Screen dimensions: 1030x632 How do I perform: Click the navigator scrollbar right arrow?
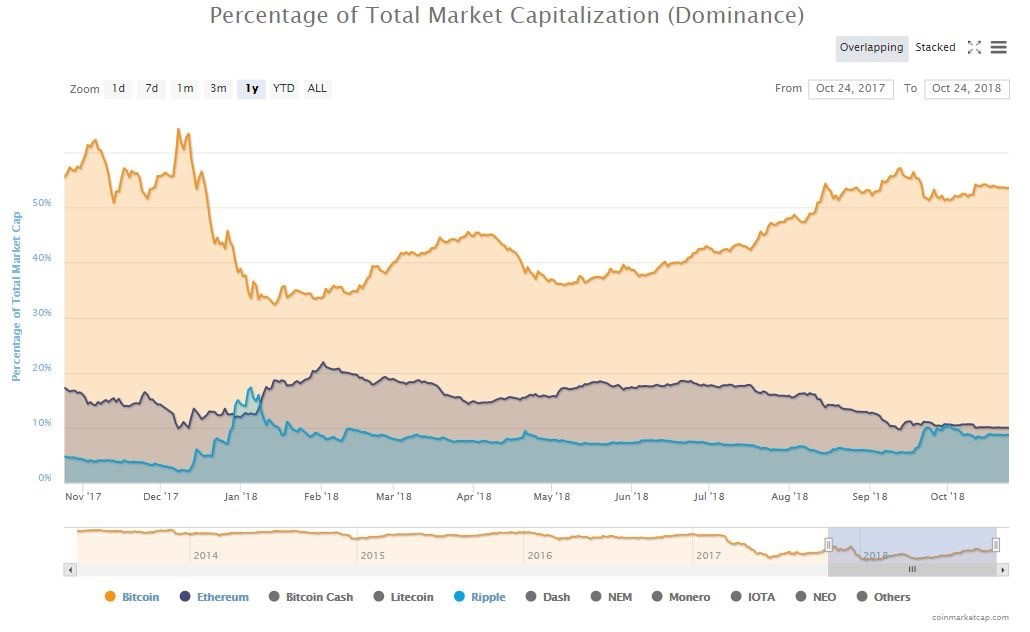(x=1002, y=570)
